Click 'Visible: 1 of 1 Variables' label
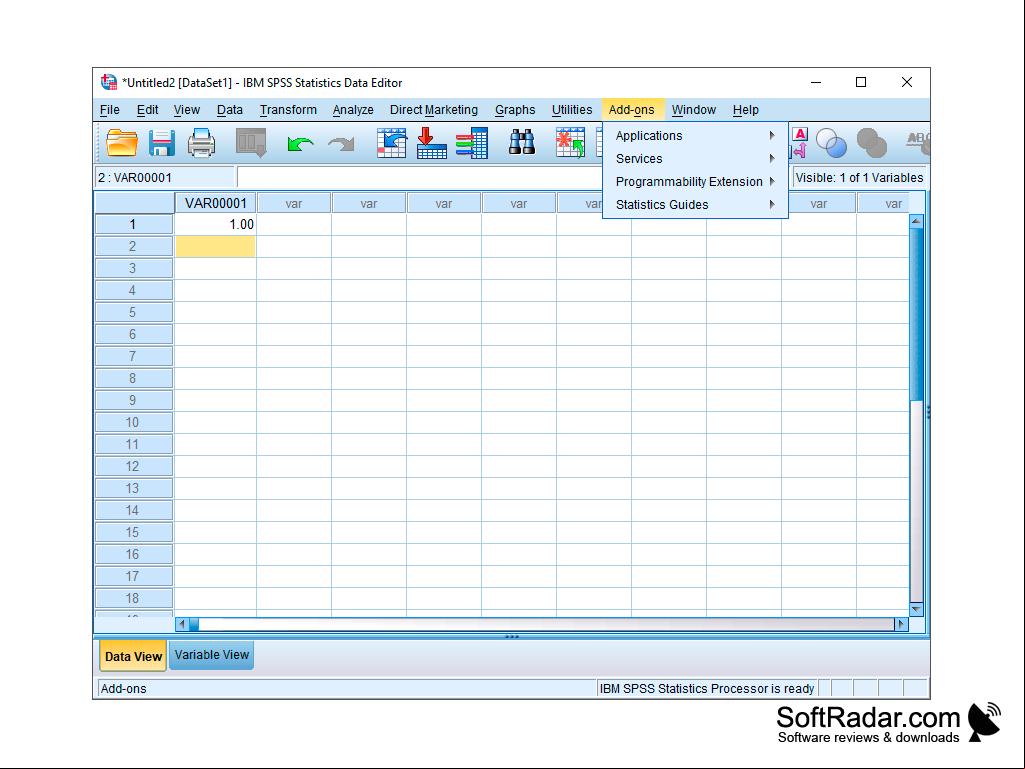 859,177
